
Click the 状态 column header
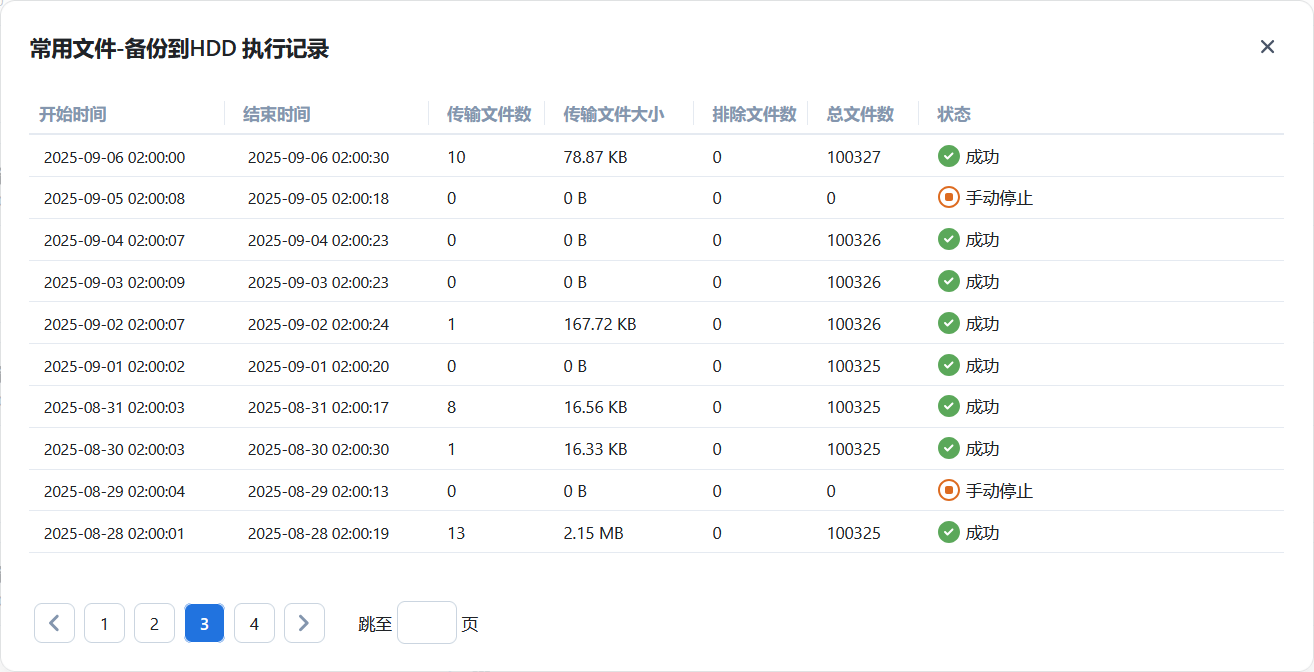953,114
